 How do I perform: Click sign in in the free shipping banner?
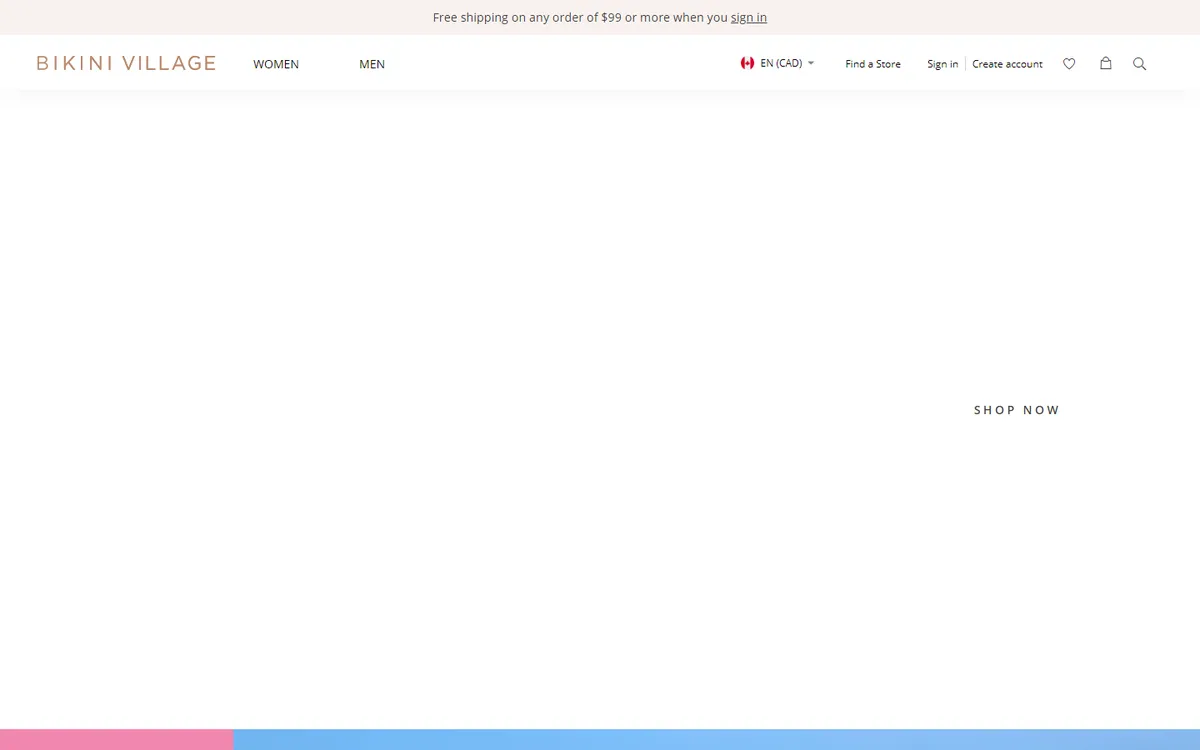point(748,17)
